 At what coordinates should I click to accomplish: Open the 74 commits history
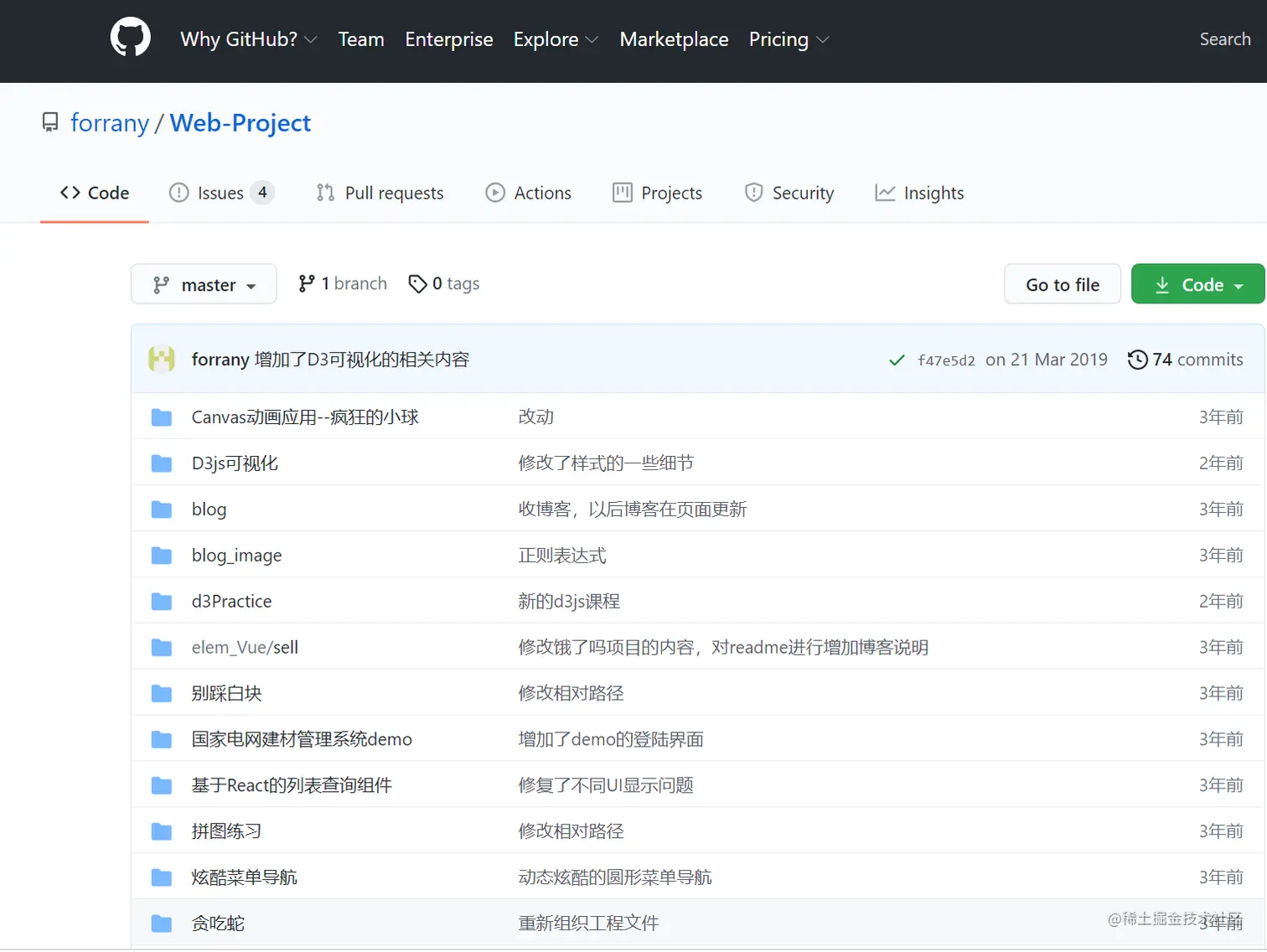(1186, 360)
